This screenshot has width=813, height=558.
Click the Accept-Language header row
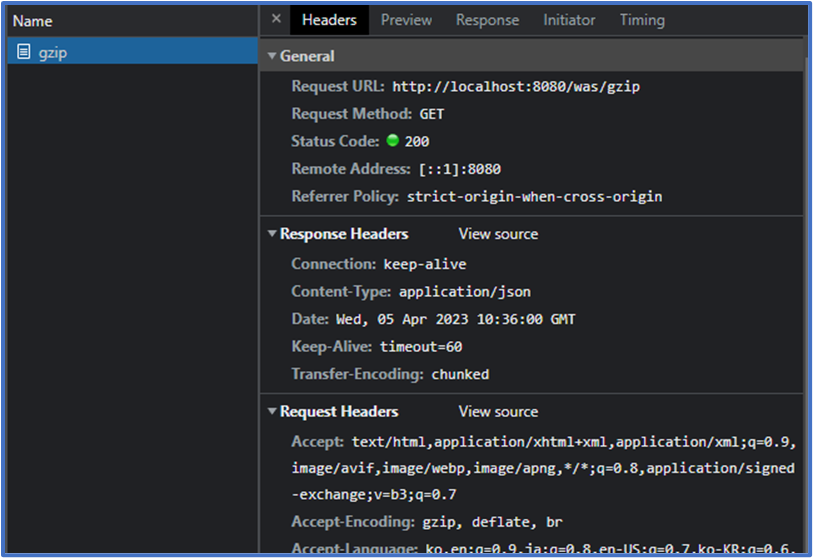[x=543, y=548]
